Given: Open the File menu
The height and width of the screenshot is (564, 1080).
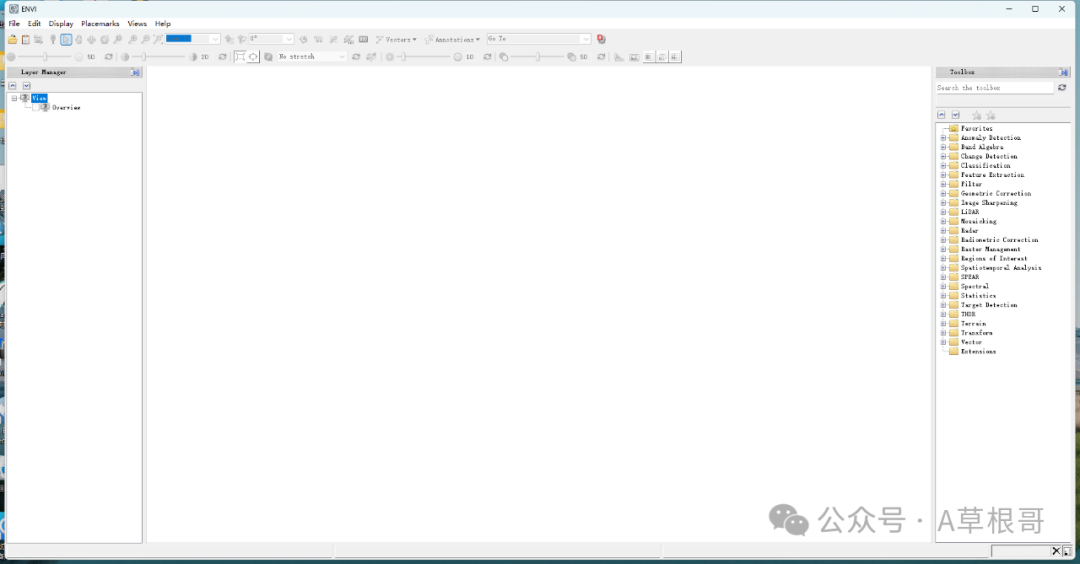Looking at the screenshot, I should (x=14, y=23).
